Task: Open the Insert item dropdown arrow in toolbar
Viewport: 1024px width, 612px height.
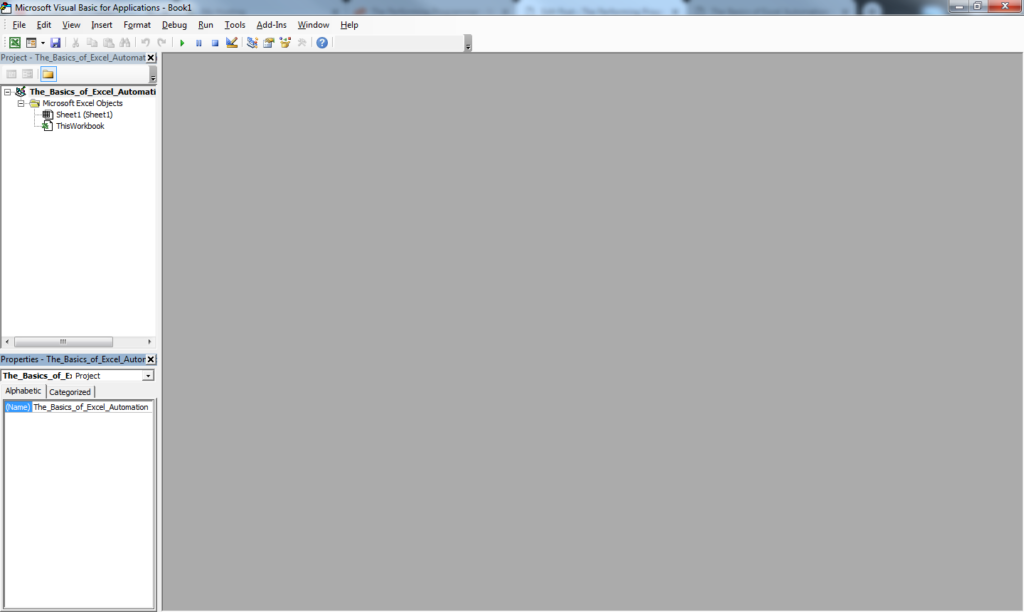Action: point(42,43)
